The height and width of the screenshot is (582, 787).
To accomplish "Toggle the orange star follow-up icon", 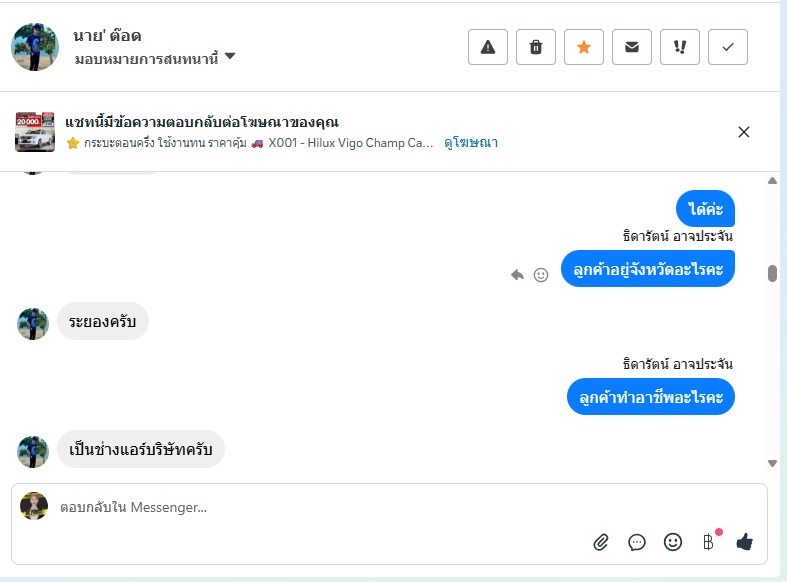I will click(584, 47).
